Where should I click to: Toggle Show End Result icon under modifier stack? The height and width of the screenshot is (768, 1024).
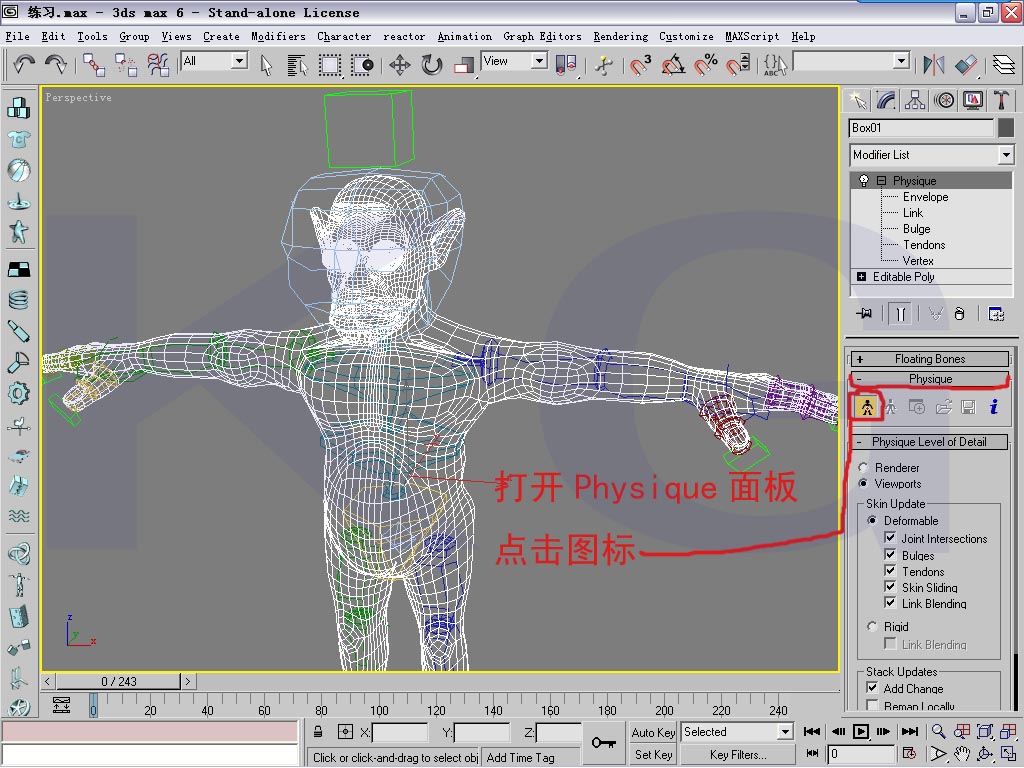click(x=900, y=314)
